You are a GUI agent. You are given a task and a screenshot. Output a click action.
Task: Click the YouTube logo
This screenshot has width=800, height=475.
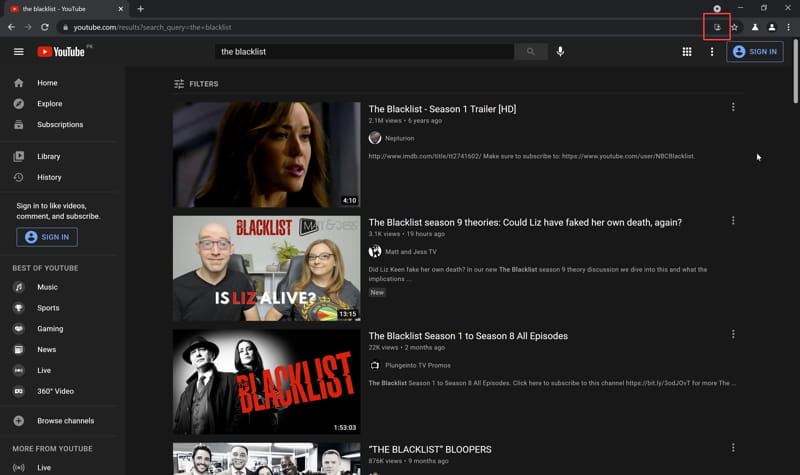click(61, 52)
